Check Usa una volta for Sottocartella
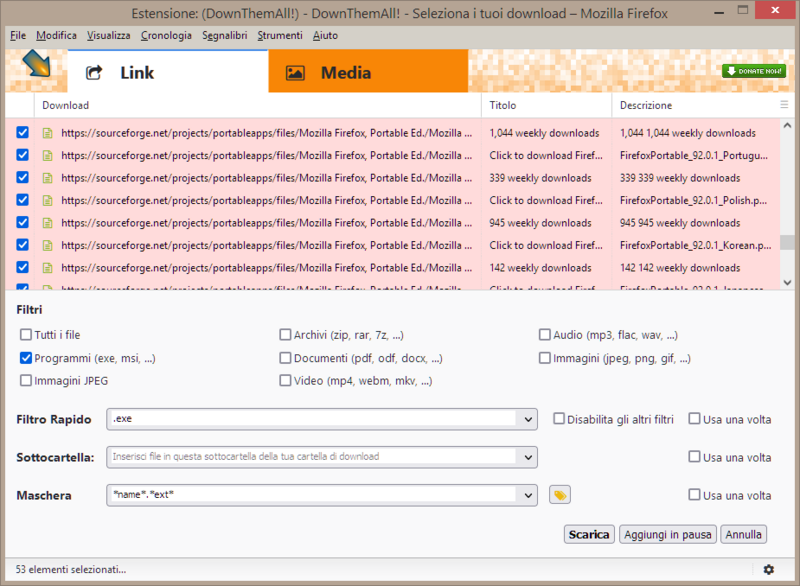 694,456
